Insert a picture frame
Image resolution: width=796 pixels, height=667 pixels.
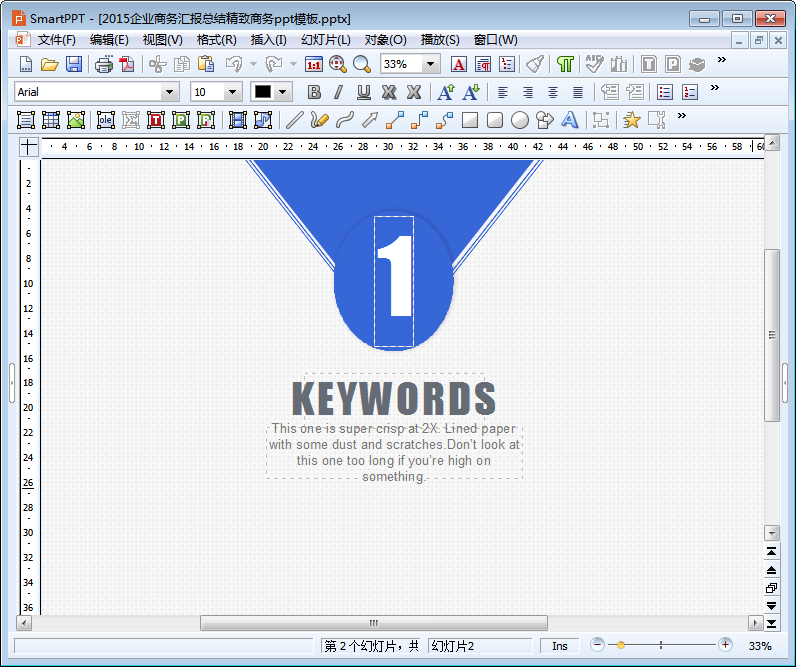pos(76,120)
